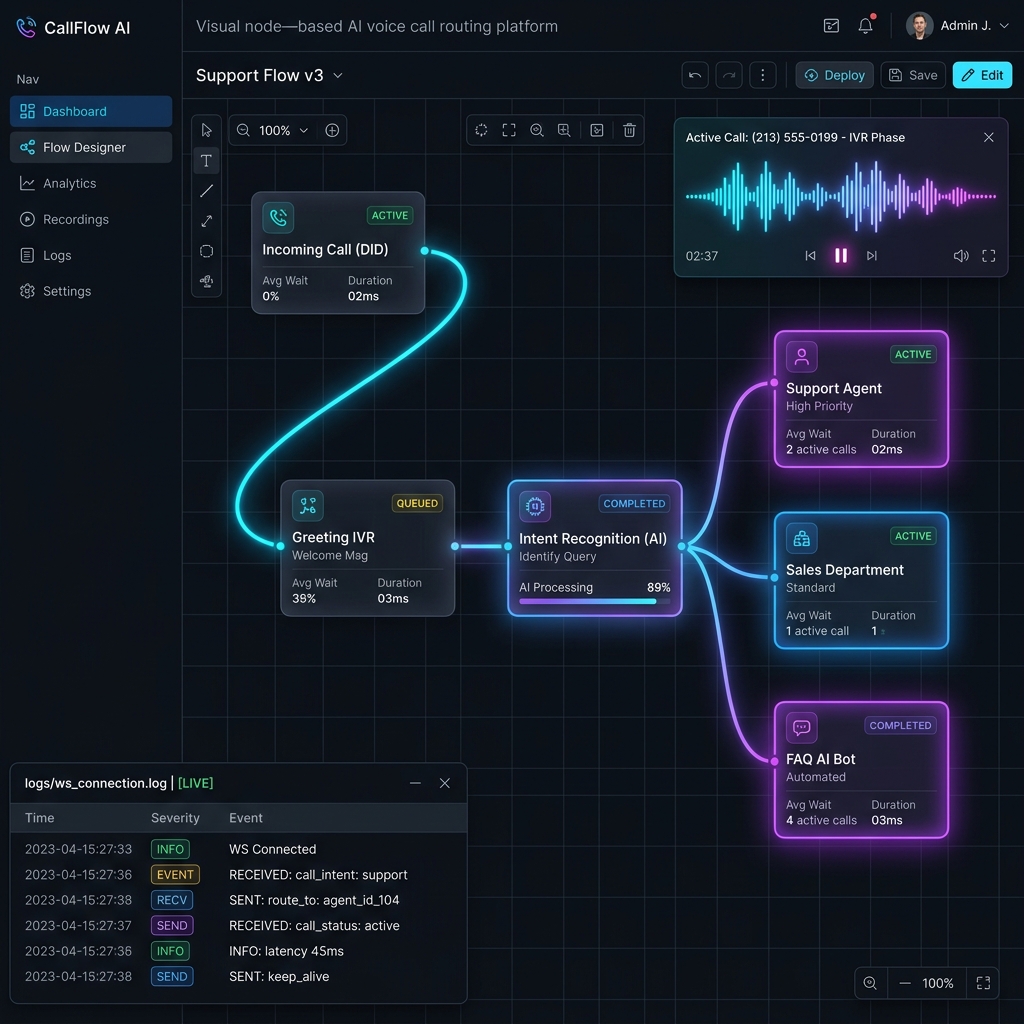This screenshot has height=1024, width=1024.
Task: Click the trash delete icon in toolbar
Action: [x=629, y=130]
